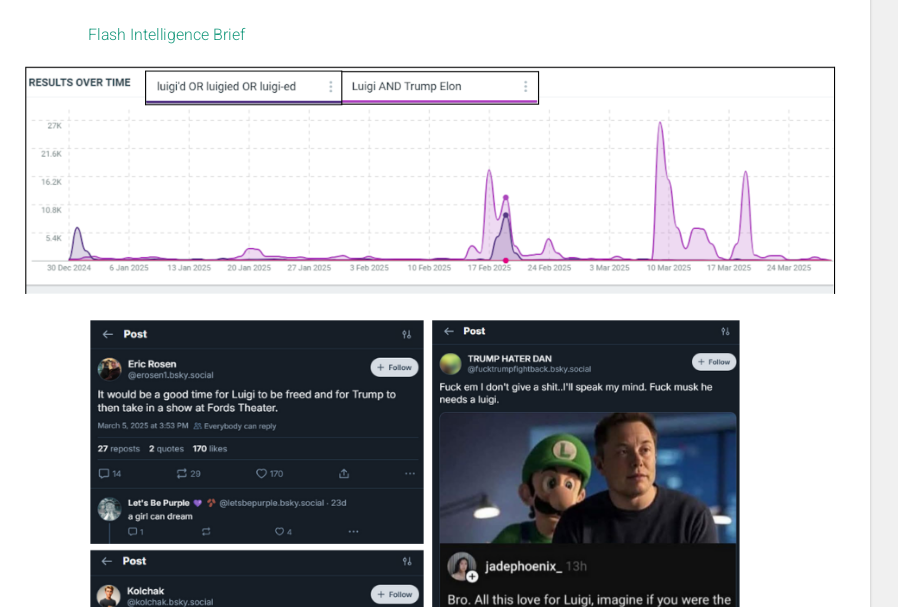This screenshot has height=607, width=898.
Task: Switch to the "luigi'd OR luigied OR luigi-ed" tab
Action: pos(243,87)
